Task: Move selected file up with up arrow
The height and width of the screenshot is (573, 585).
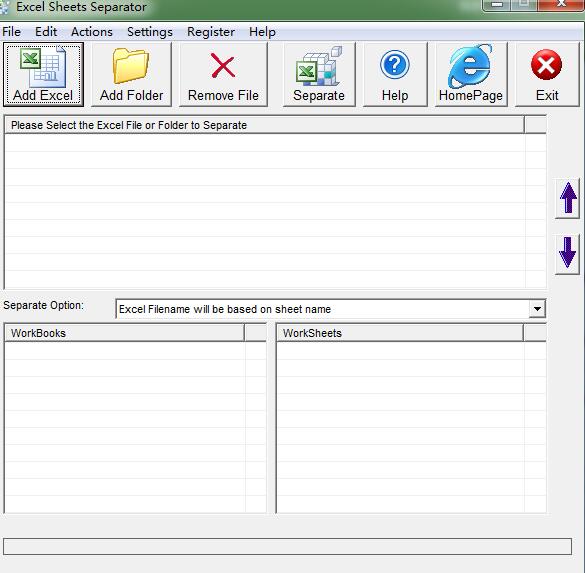Action: [x=567, y=198]
